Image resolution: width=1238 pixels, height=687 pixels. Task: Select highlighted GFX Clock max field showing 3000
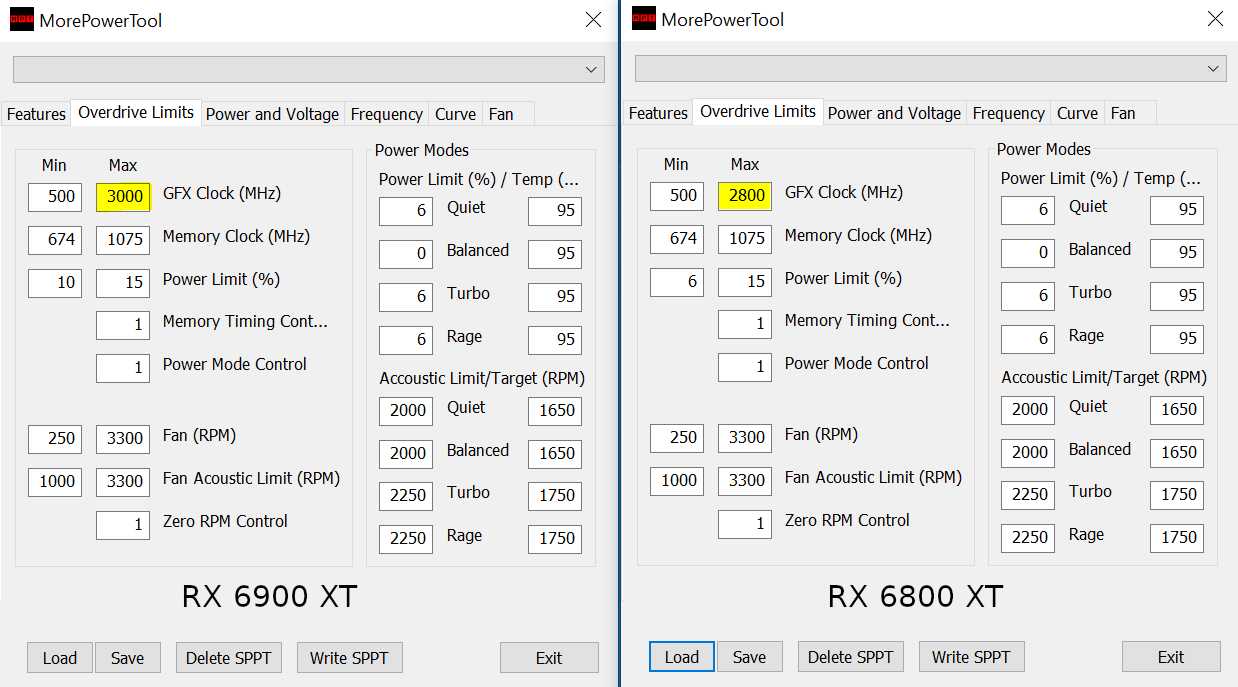[123, 197]
